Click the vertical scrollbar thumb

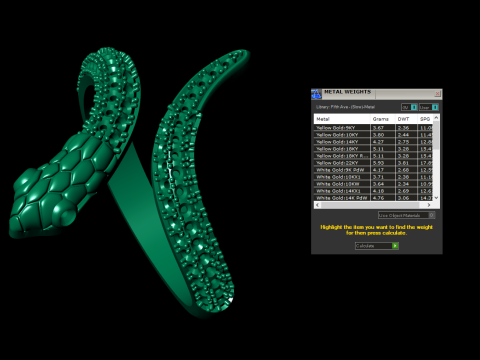pyautogui.click(x=436, y=135)
